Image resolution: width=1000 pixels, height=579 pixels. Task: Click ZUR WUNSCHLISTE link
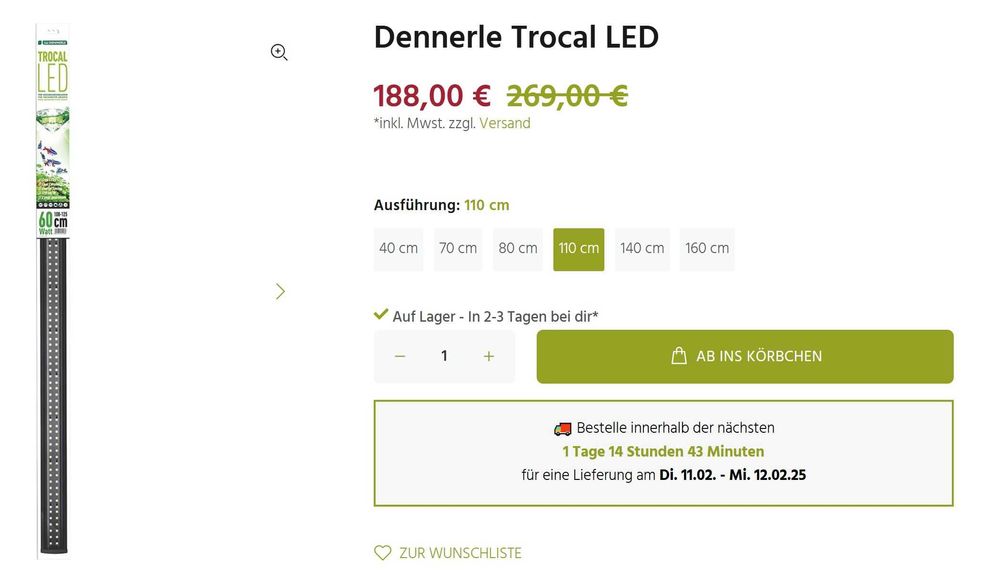460,553
